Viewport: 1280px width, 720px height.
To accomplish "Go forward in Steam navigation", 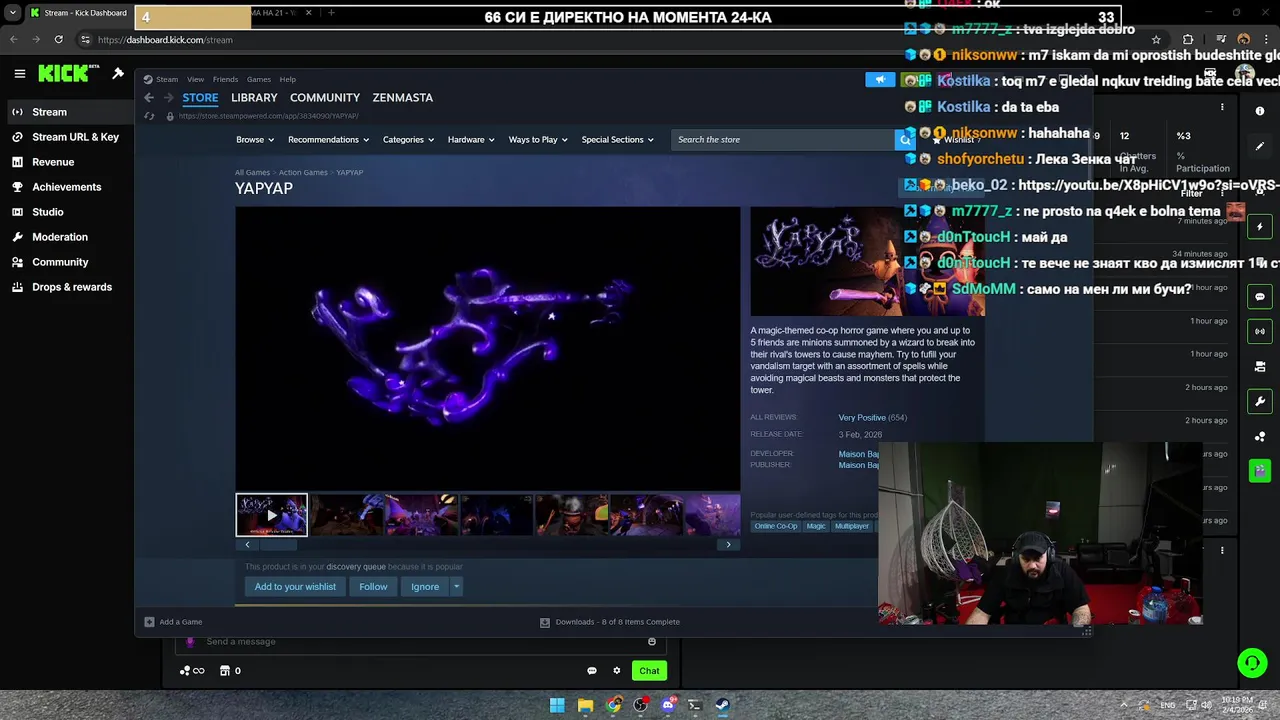I will tap(168, 97).
